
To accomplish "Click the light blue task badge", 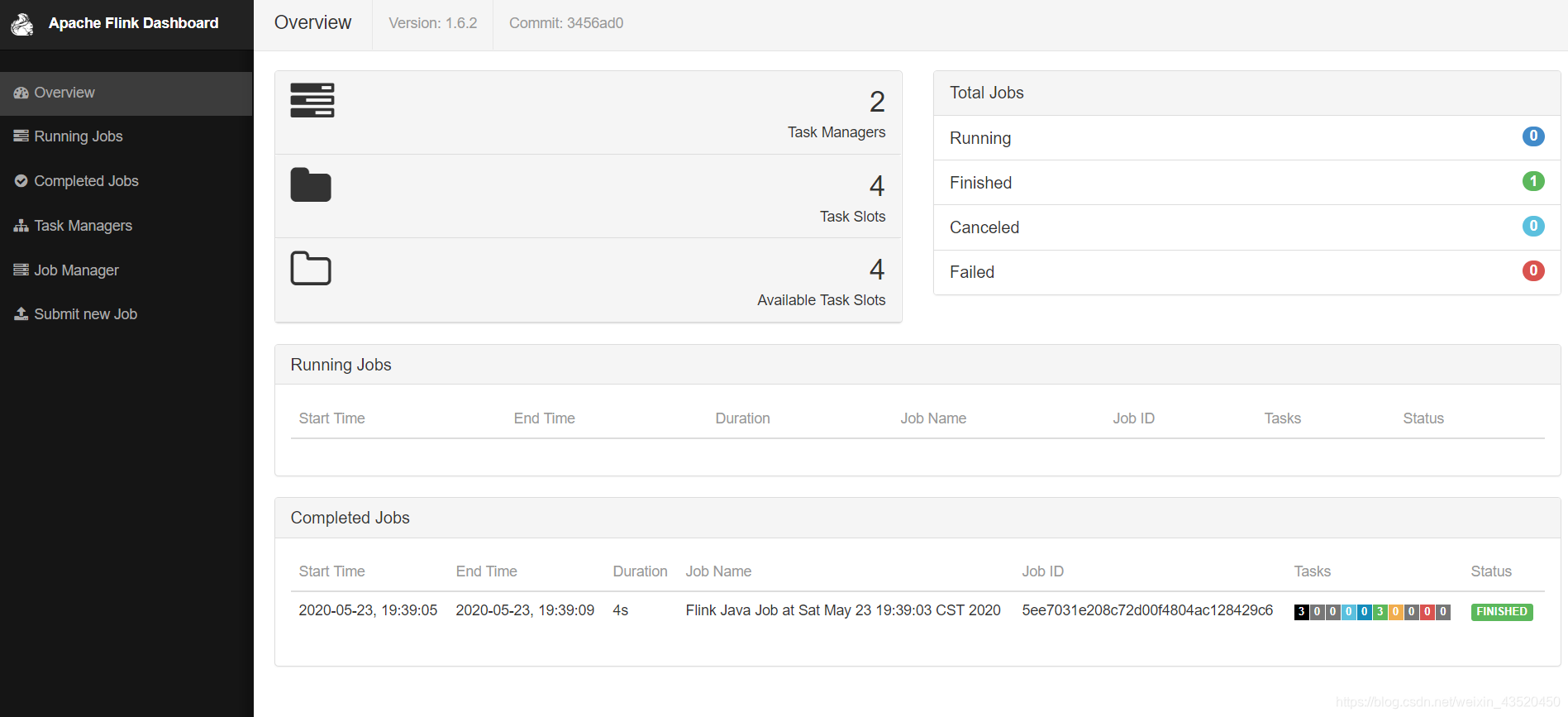I will (1349, 612).
